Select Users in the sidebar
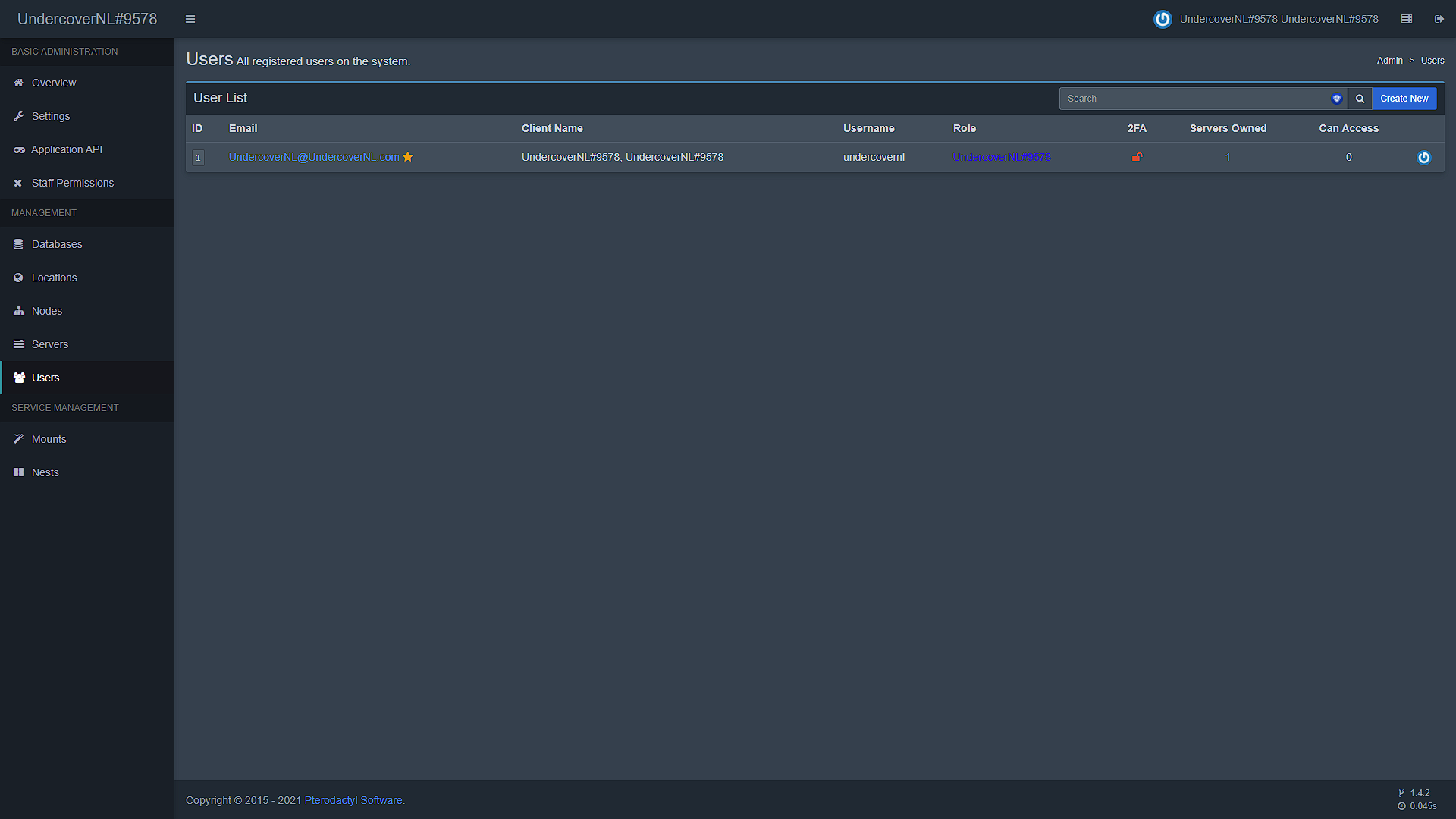 87,378
